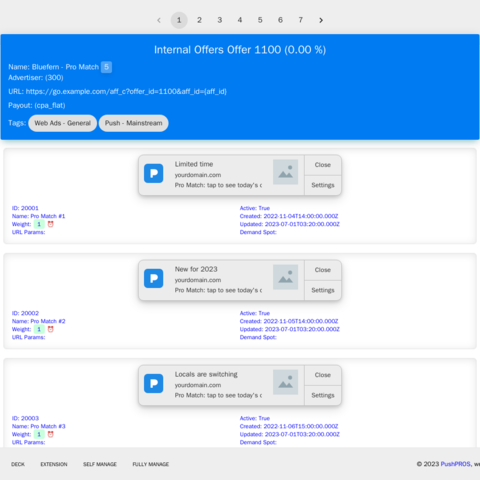Open the PushPROS link in footer
The width and height of the screenshot is (480, 480).
tap(456, 464)
